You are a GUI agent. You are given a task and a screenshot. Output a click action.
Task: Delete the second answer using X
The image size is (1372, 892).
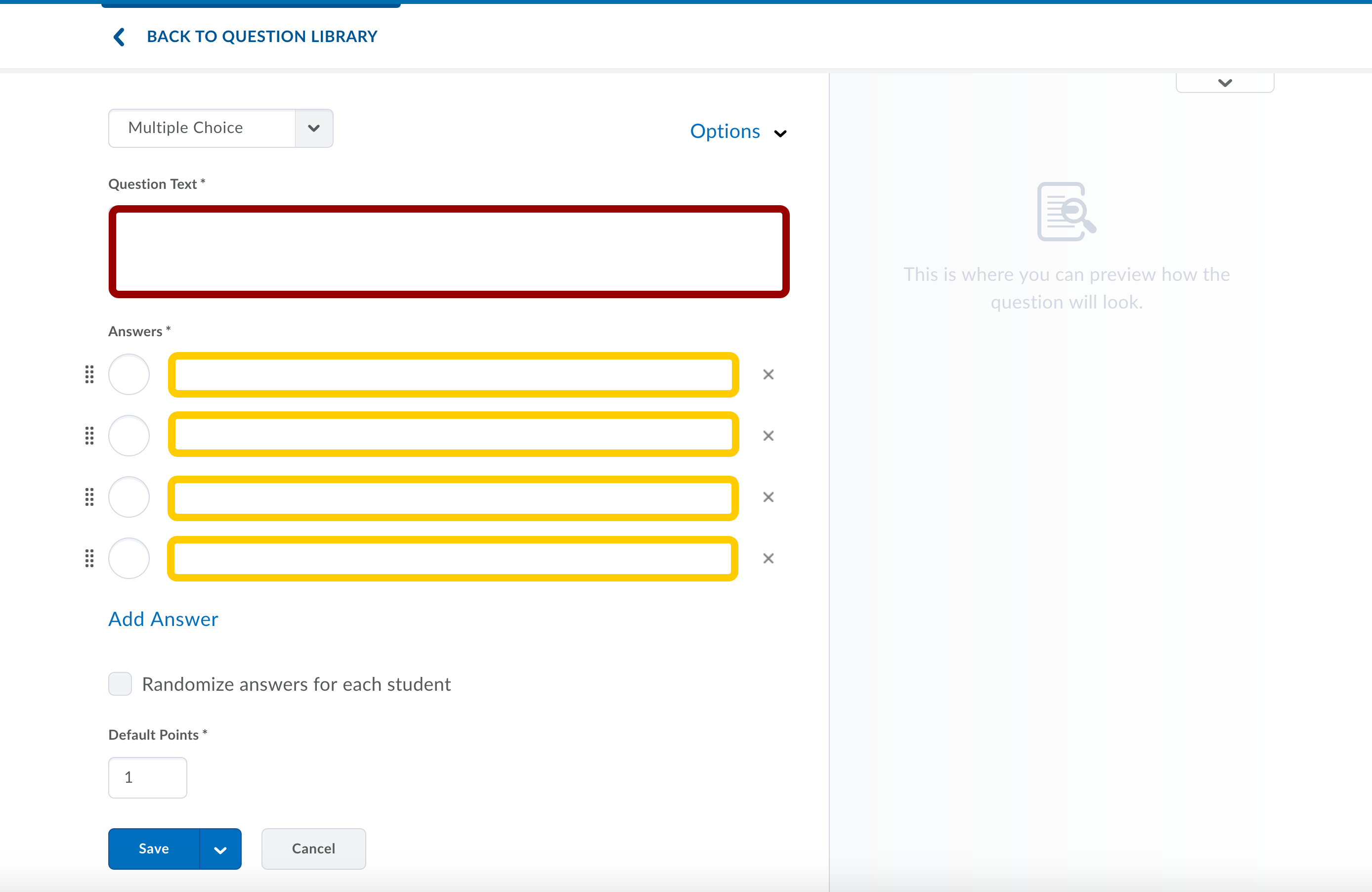point(768,436)
